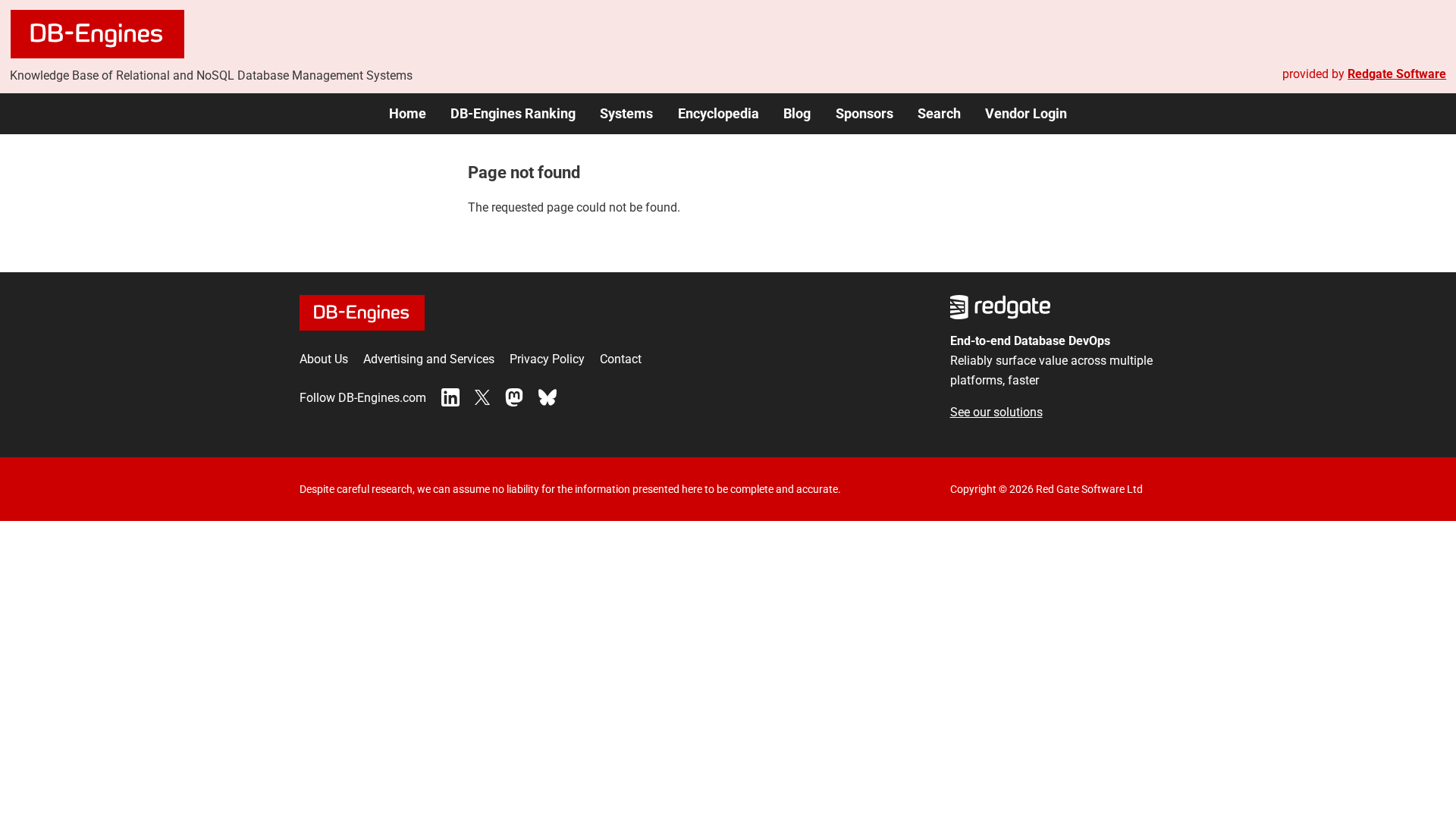
Task: Click the DB-Engines logo in the header
Action: 97,33
